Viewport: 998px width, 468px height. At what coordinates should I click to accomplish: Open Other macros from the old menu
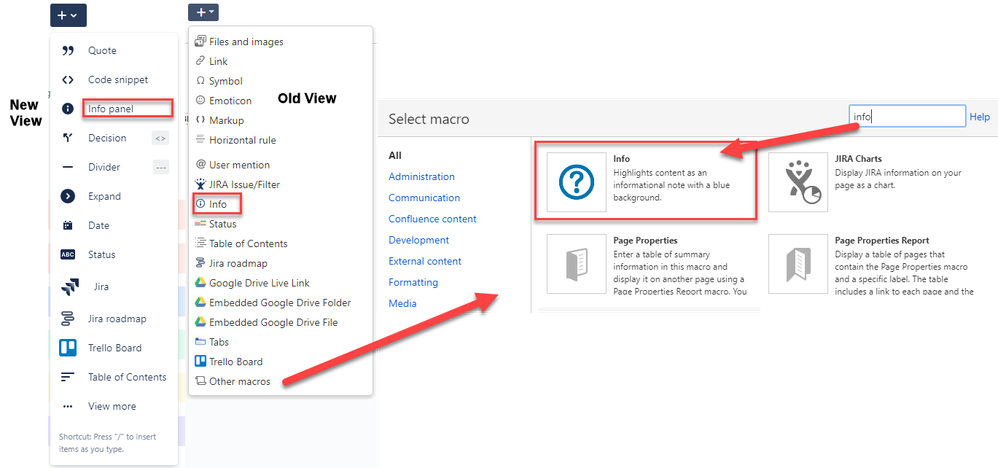[x=239, y=381]
